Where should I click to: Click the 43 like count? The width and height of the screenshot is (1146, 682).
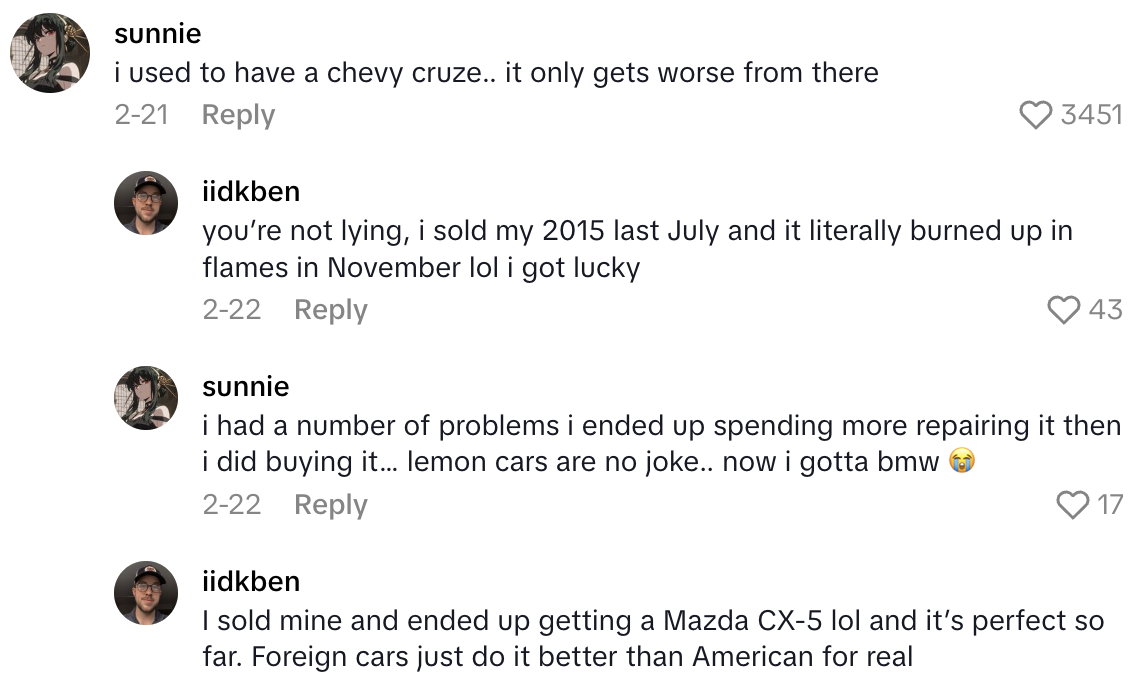point(1105,310)
